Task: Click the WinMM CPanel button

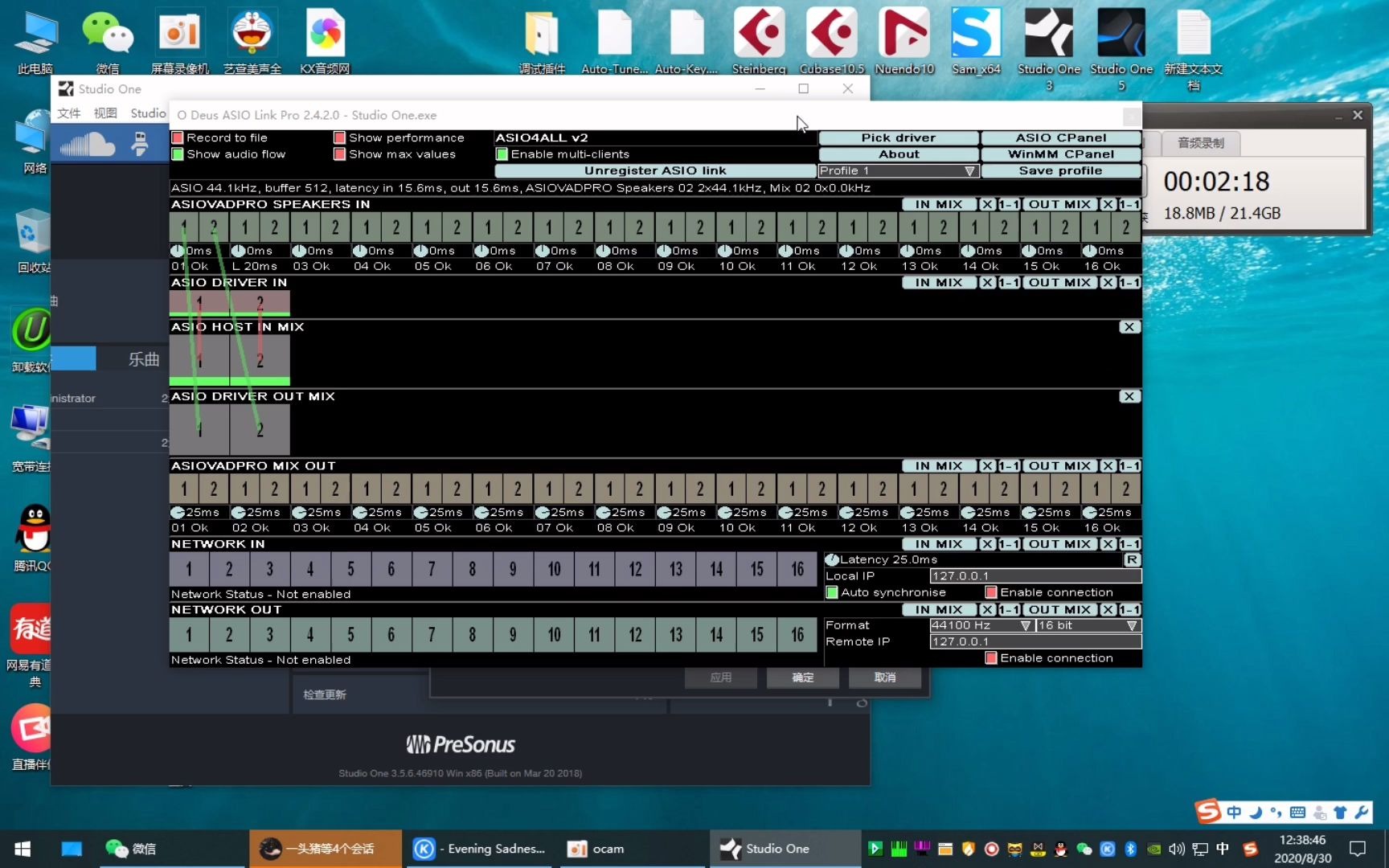Action: 1061,154
